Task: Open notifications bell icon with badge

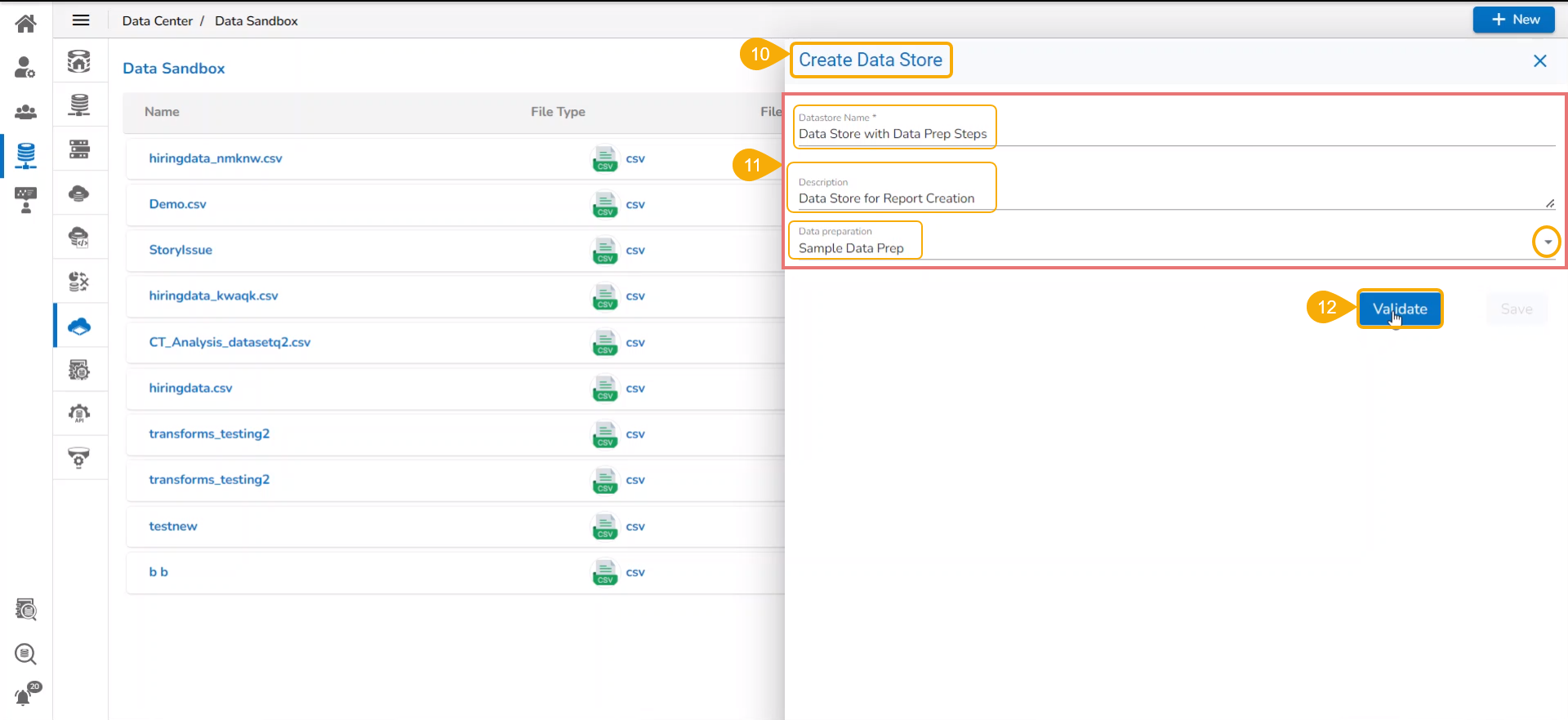Action: click(25, 696)
